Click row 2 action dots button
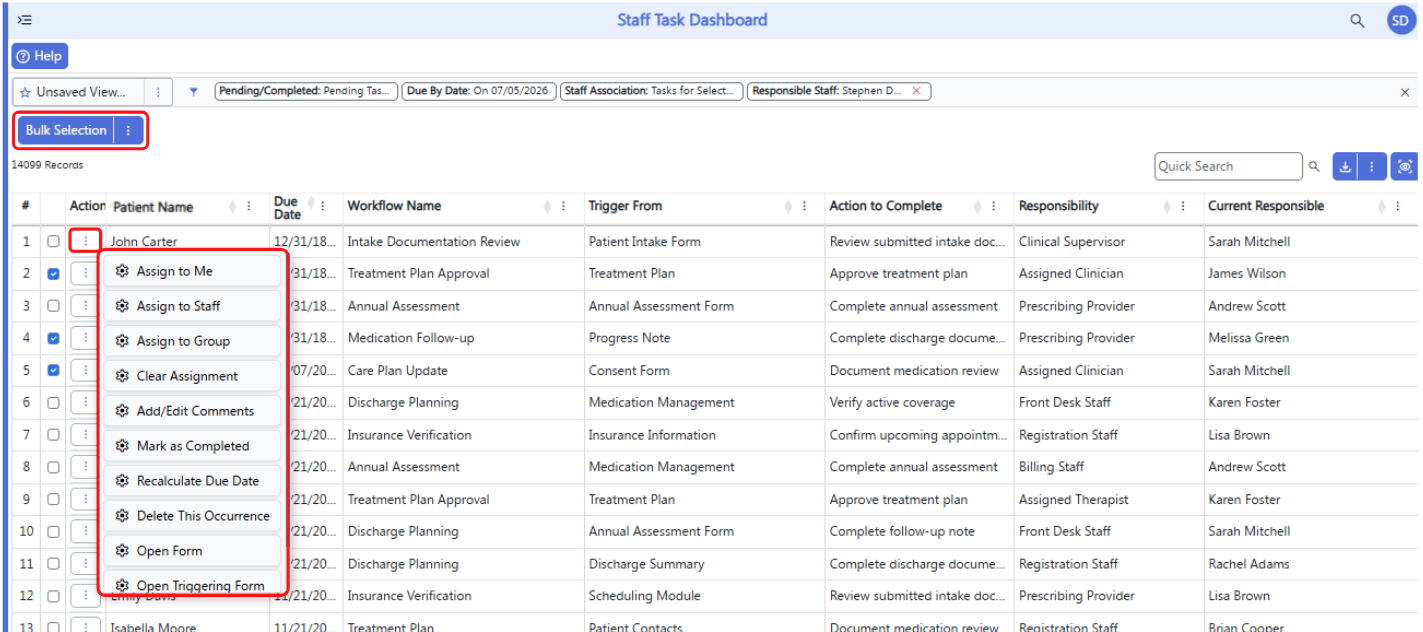Viewport: 1423px width, 632px height. 86,274
